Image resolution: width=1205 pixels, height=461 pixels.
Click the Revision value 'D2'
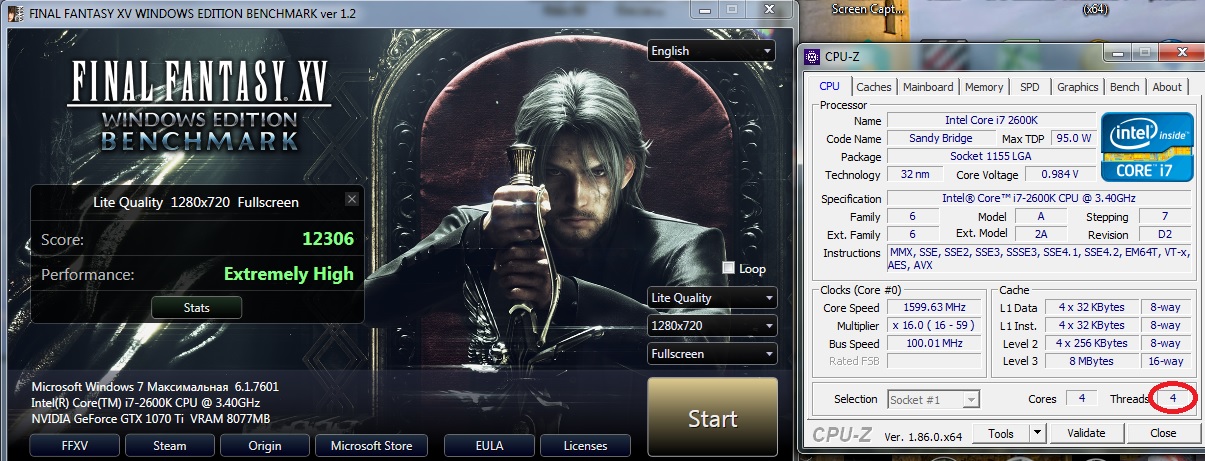tap(1163, 235)
